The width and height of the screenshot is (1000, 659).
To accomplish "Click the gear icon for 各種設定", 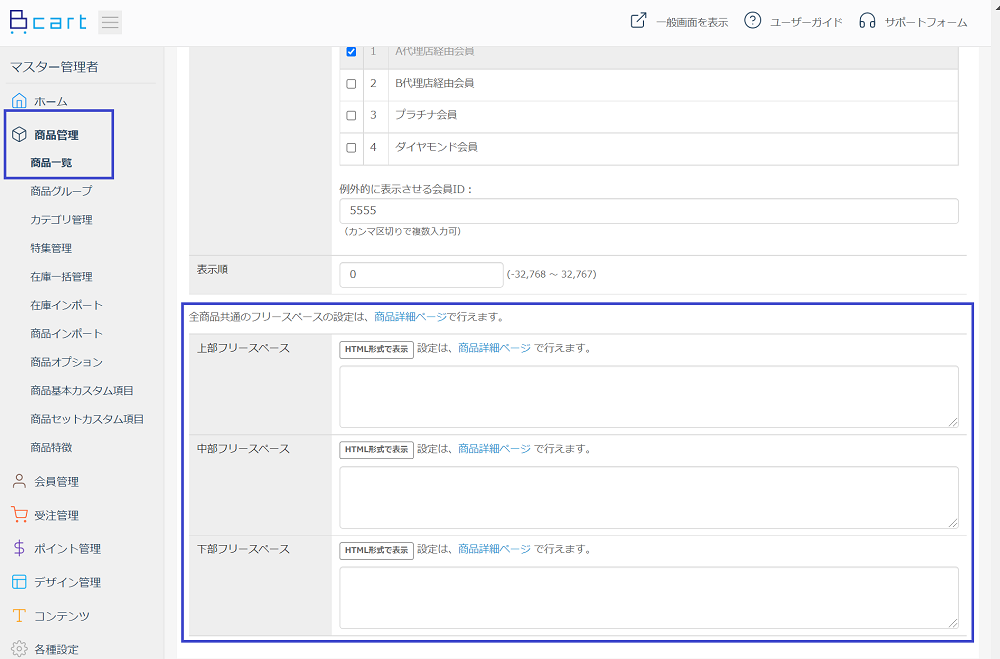I will point(19,649).
